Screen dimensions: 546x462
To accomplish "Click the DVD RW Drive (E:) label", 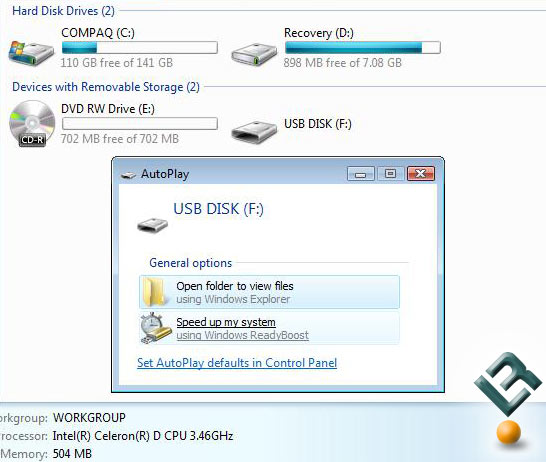I will point(108,109).
